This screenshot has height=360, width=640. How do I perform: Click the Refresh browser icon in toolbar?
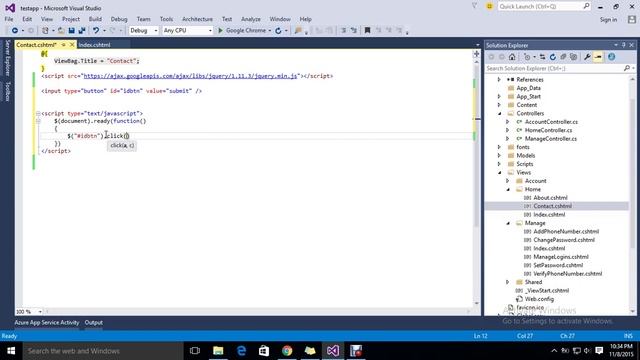(x=278, y=31)
